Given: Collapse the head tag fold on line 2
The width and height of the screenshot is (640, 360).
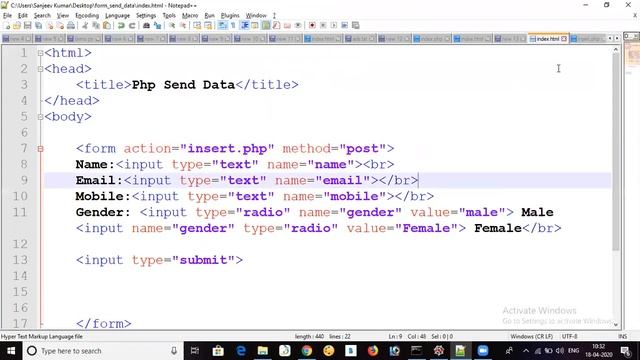Looking at the screenshot, I should pyautogui.click(x=40, y=69).
